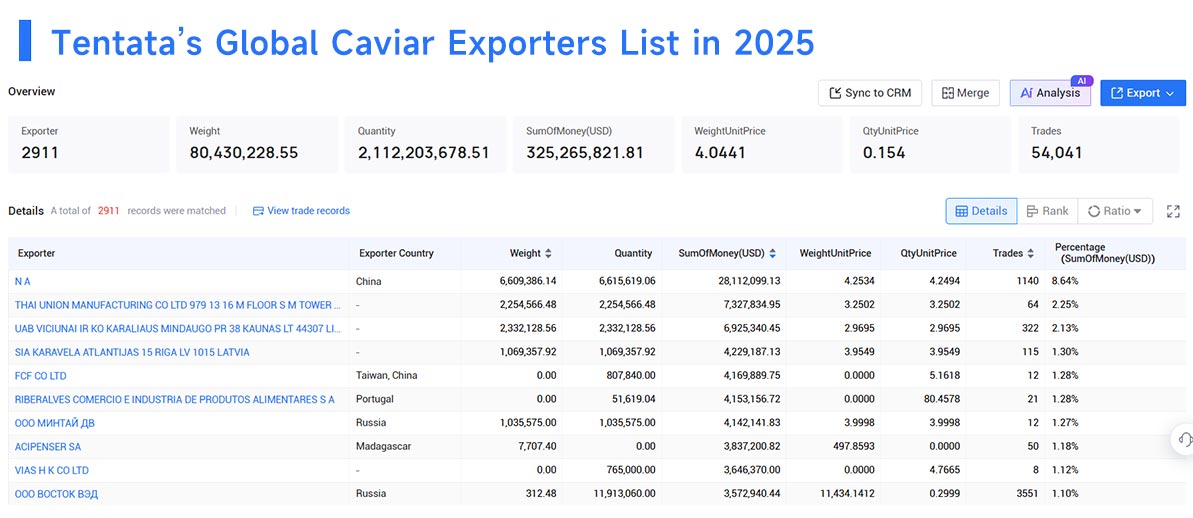
Task: Switch to the Details view tab
Action: 981,211
